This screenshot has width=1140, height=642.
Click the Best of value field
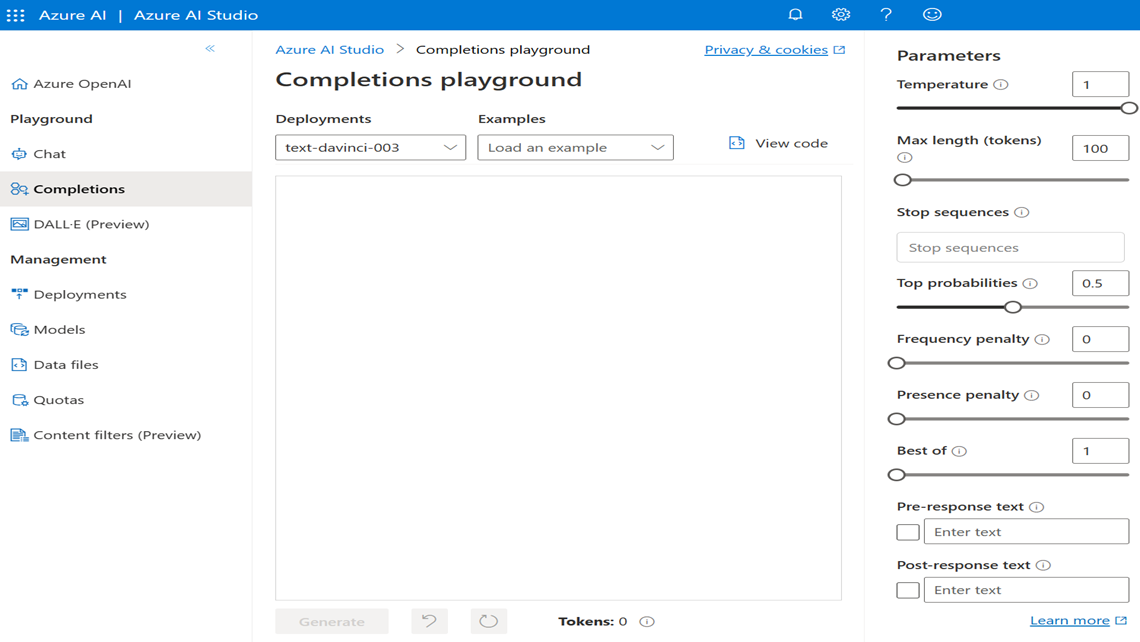[x=1100, y=452]
